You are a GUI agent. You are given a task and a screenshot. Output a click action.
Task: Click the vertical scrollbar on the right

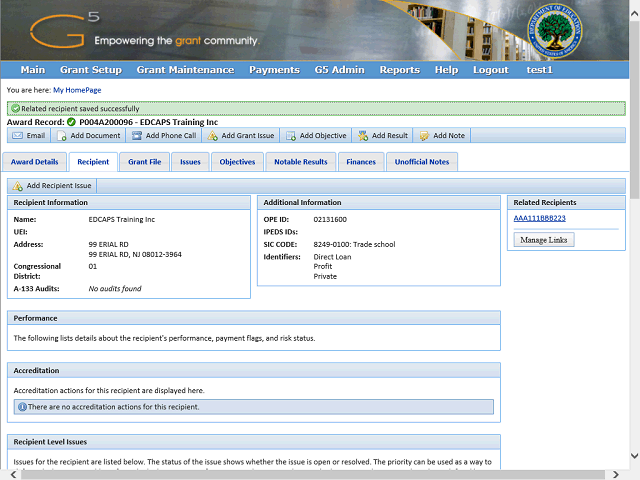(634, 300)
